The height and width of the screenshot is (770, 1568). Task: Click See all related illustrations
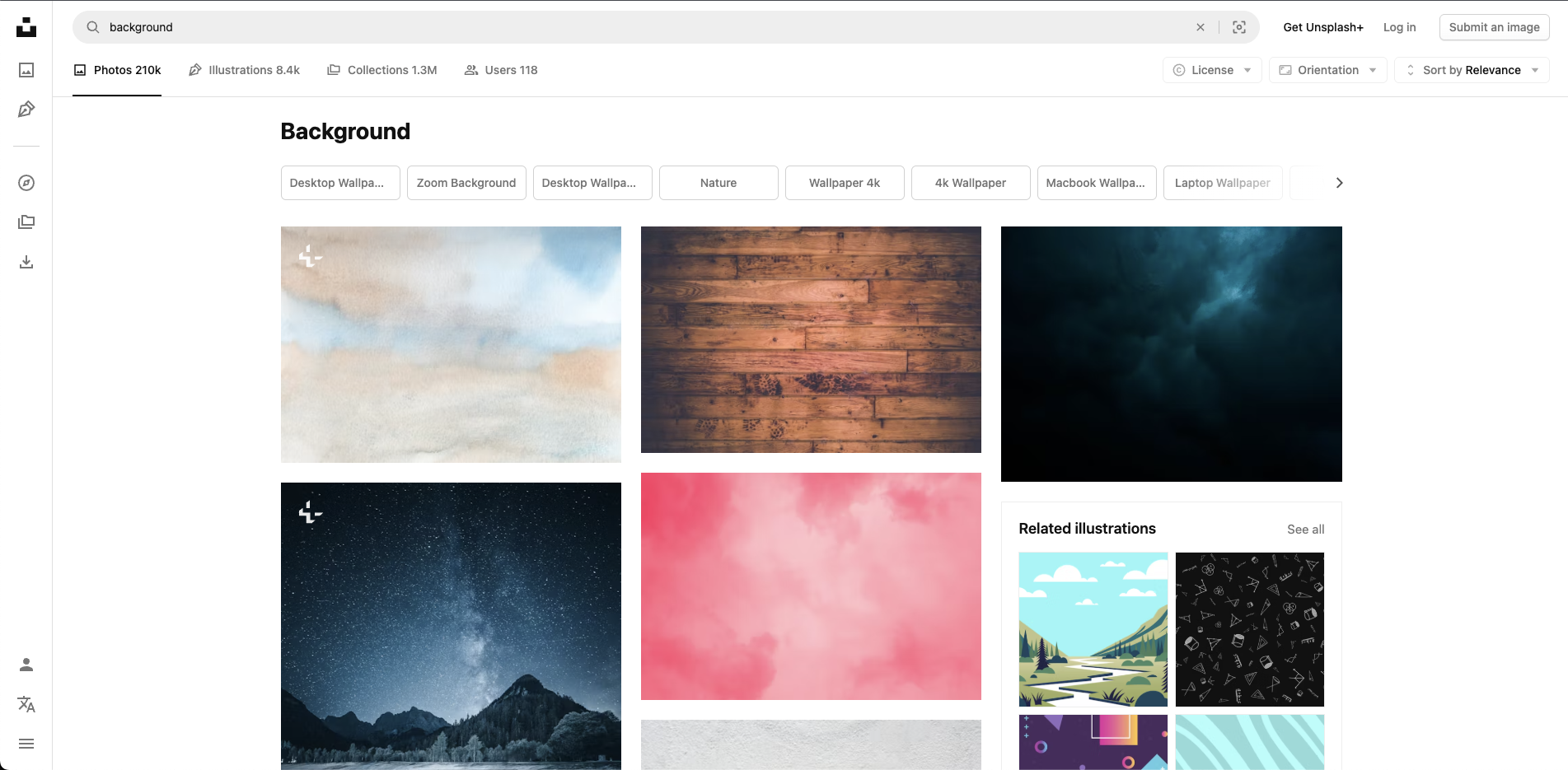1306,530
